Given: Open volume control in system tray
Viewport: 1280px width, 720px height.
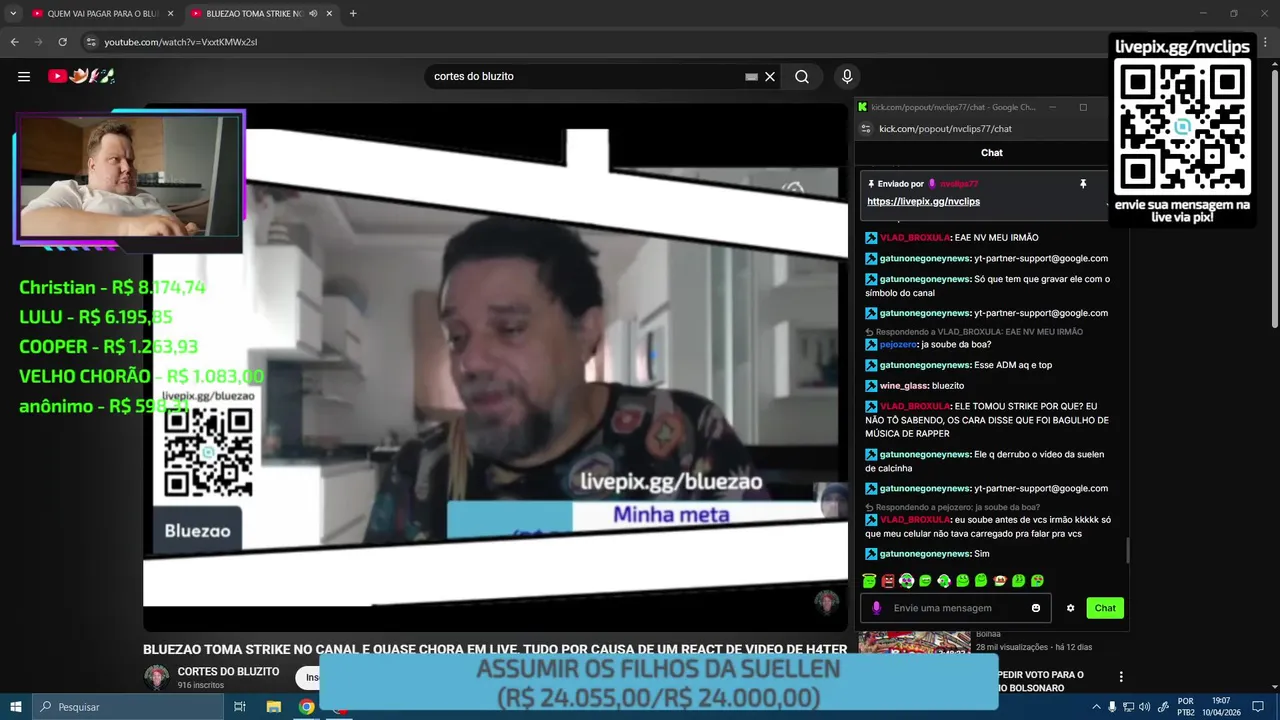Looking at the screenshot, I should point(1144,707).
